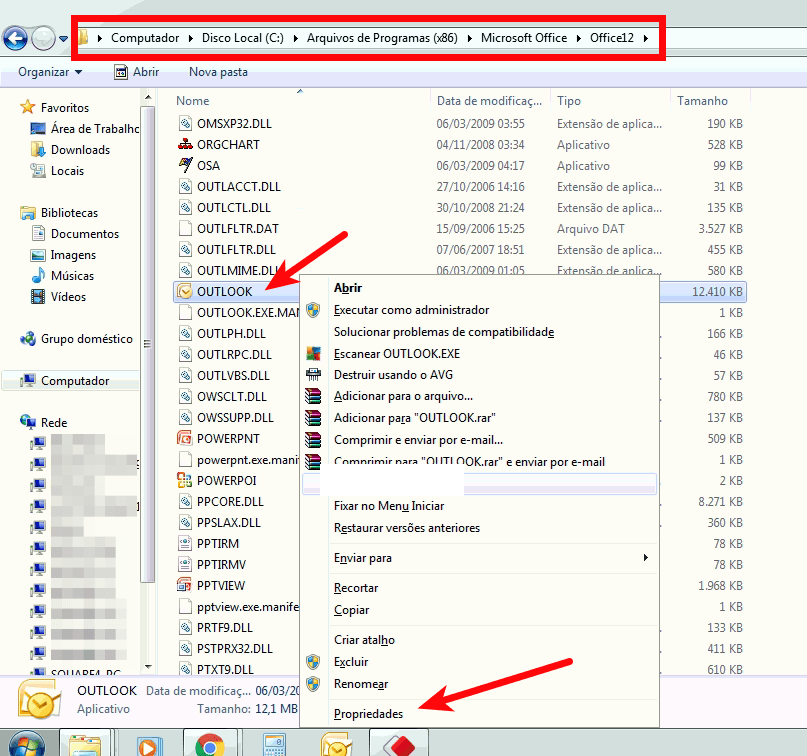Expand the Microsoft Office breadcrumb arrow
The height and width of the screenshot is (756, 807).
pos(578,38)
